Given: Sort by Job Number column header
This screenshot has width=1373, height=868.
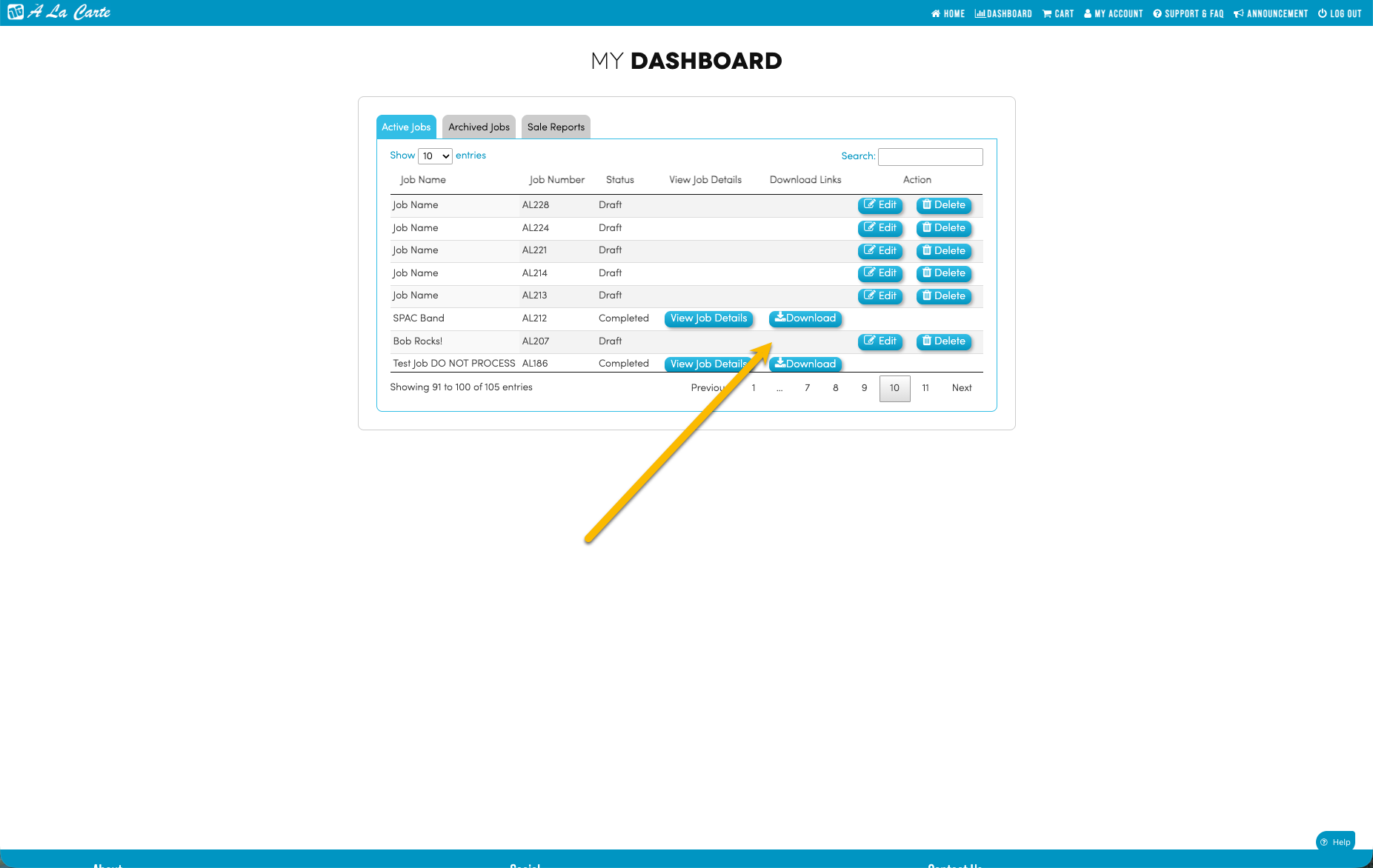Looking at the screenshot, I should point(556,180).
